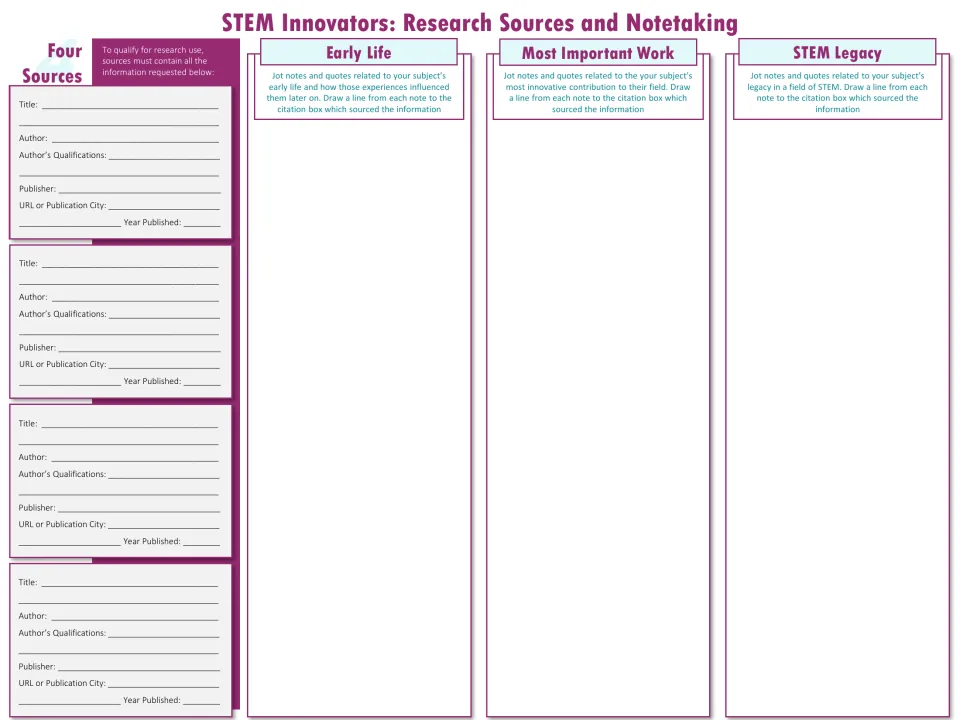Click the Early Life instructions paragraph
The width and height of the screenshot is (960, 720).
click(359, 92)
